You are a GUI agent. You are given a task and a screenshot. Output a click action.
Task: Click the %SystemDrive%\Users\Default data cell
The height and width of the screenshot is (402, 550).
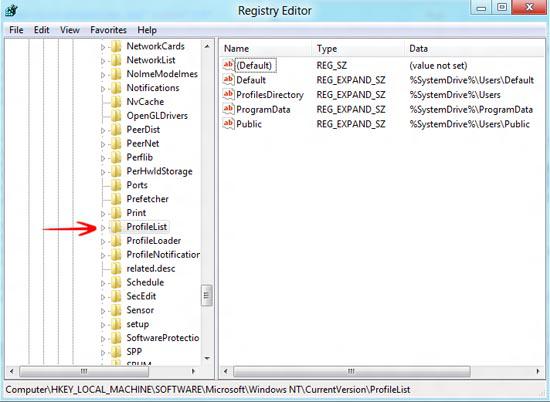(471, 80)
